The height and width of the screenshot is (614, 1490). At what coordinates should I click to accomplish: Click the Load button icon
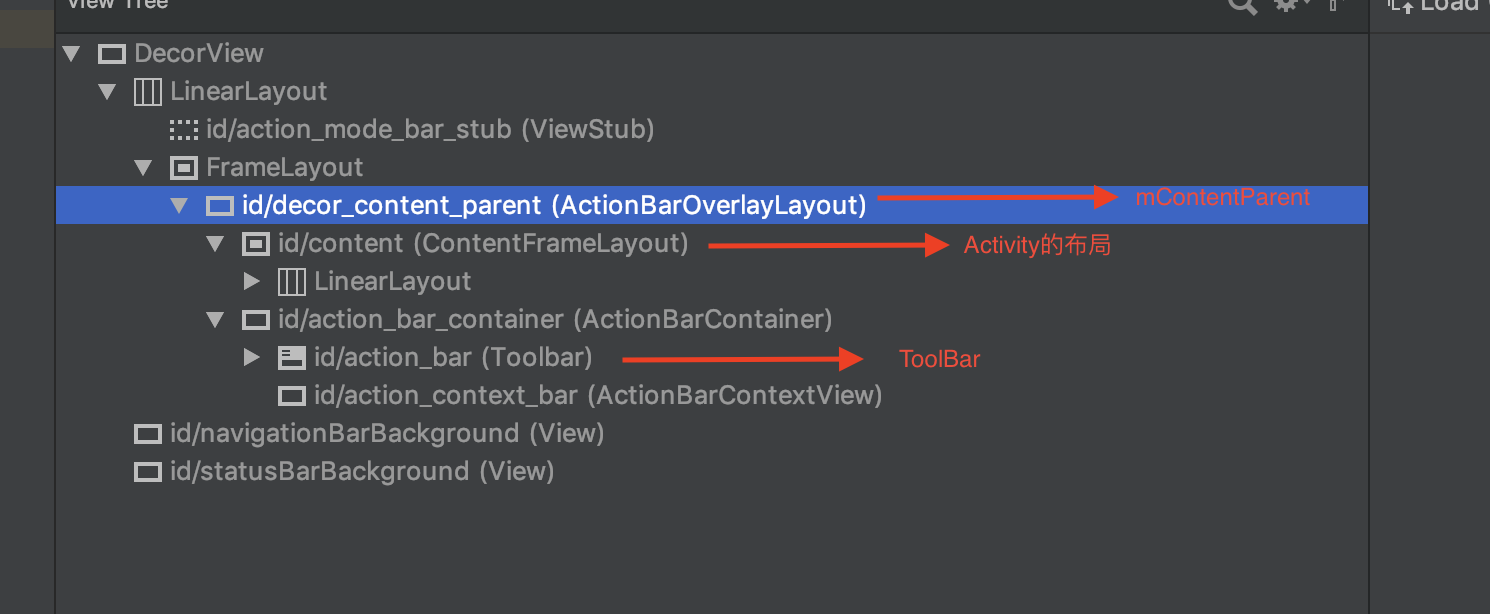coord(1403,6)
